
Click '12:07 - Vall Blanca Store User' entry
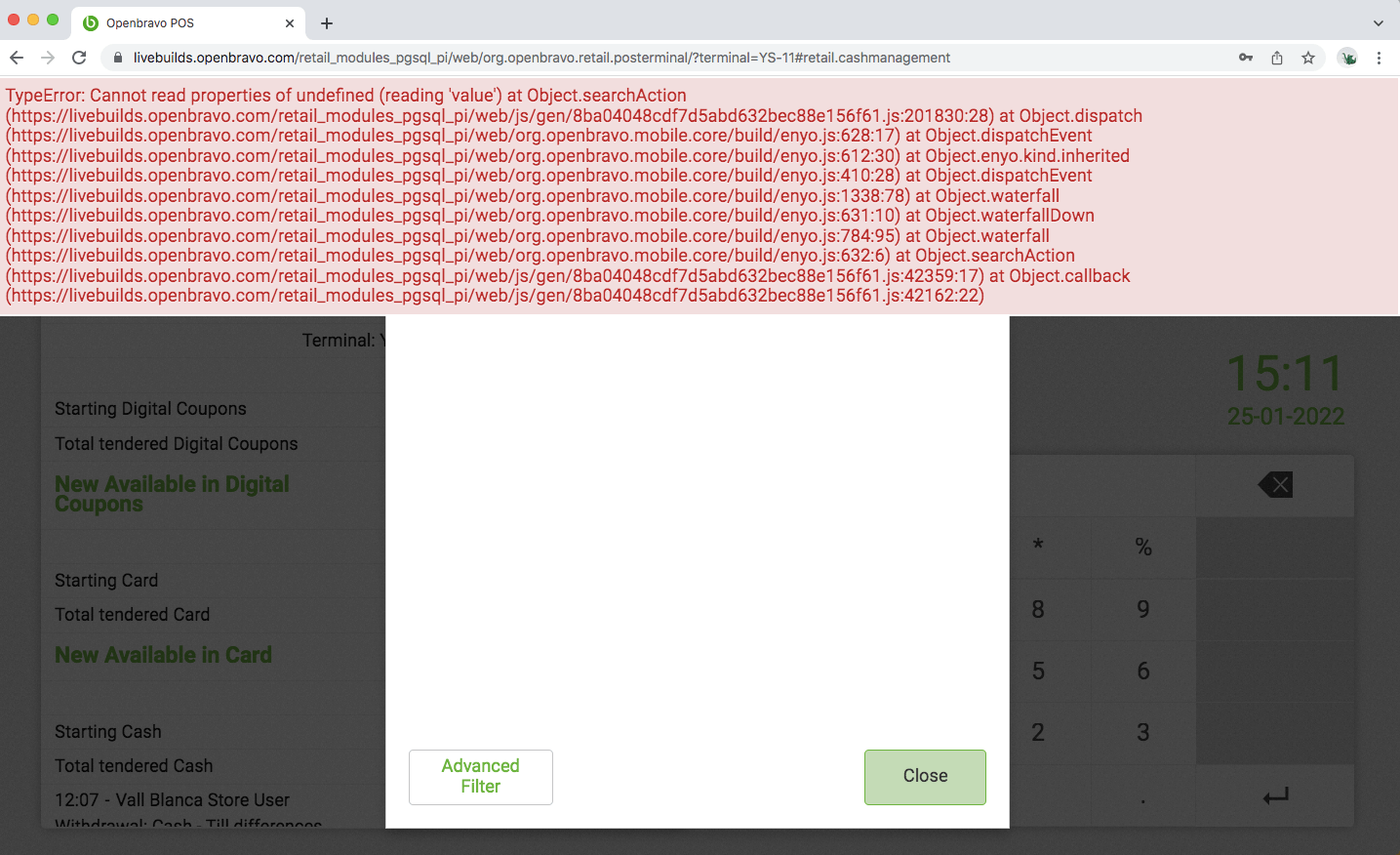(x=172, y=800)
